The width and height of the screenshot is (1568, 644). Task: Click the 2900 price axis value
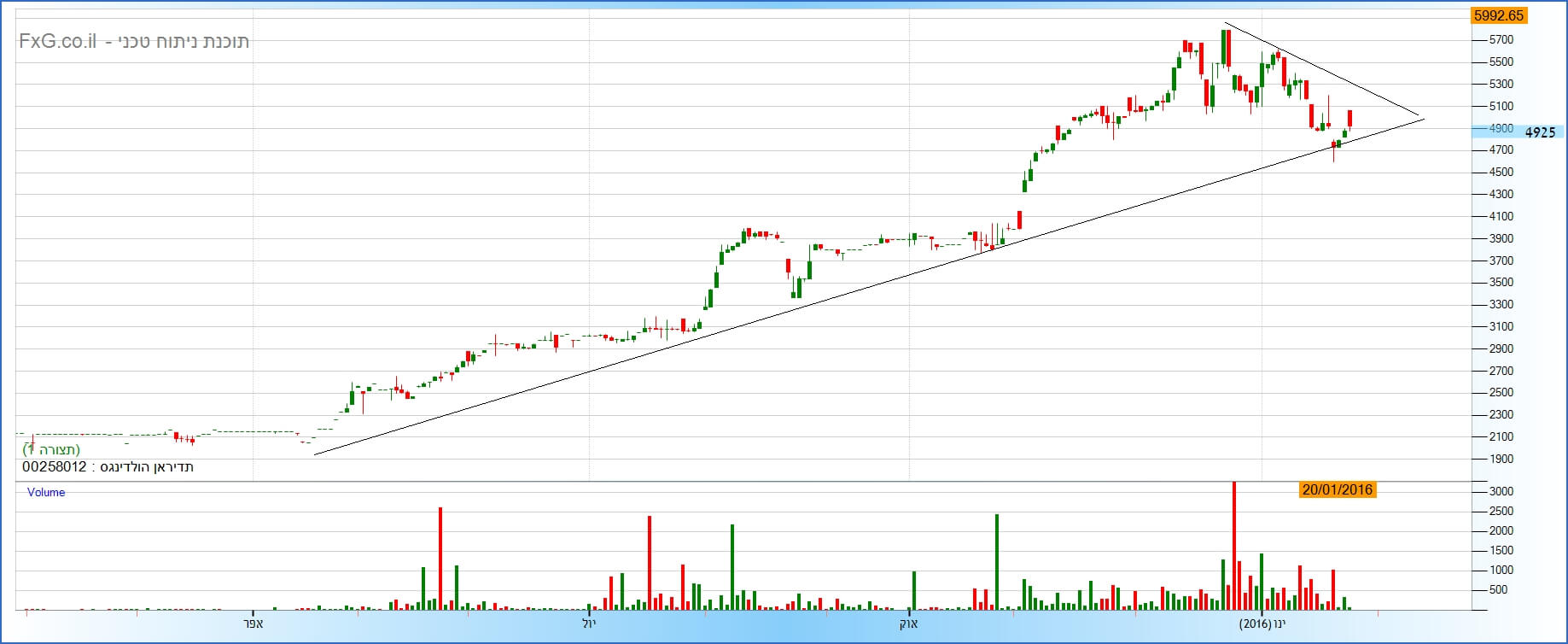(1501, 349)
